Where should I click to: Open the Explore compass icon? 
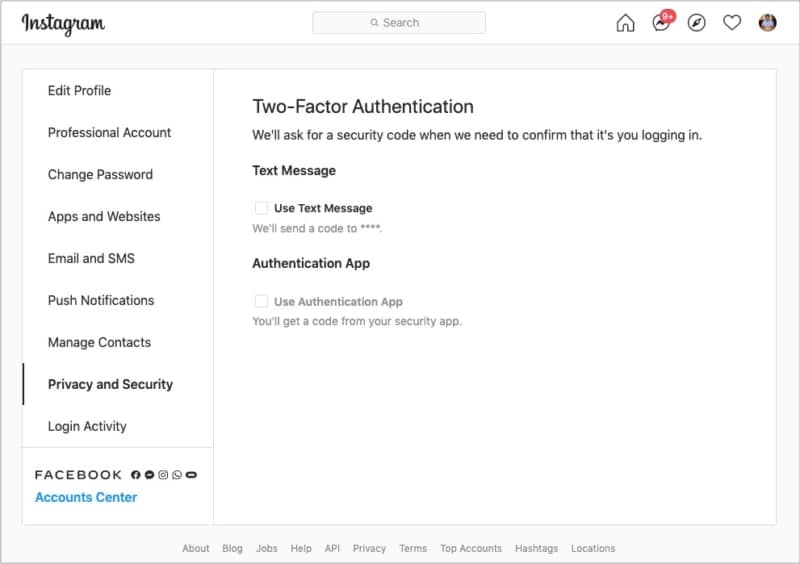coord(696,23)
